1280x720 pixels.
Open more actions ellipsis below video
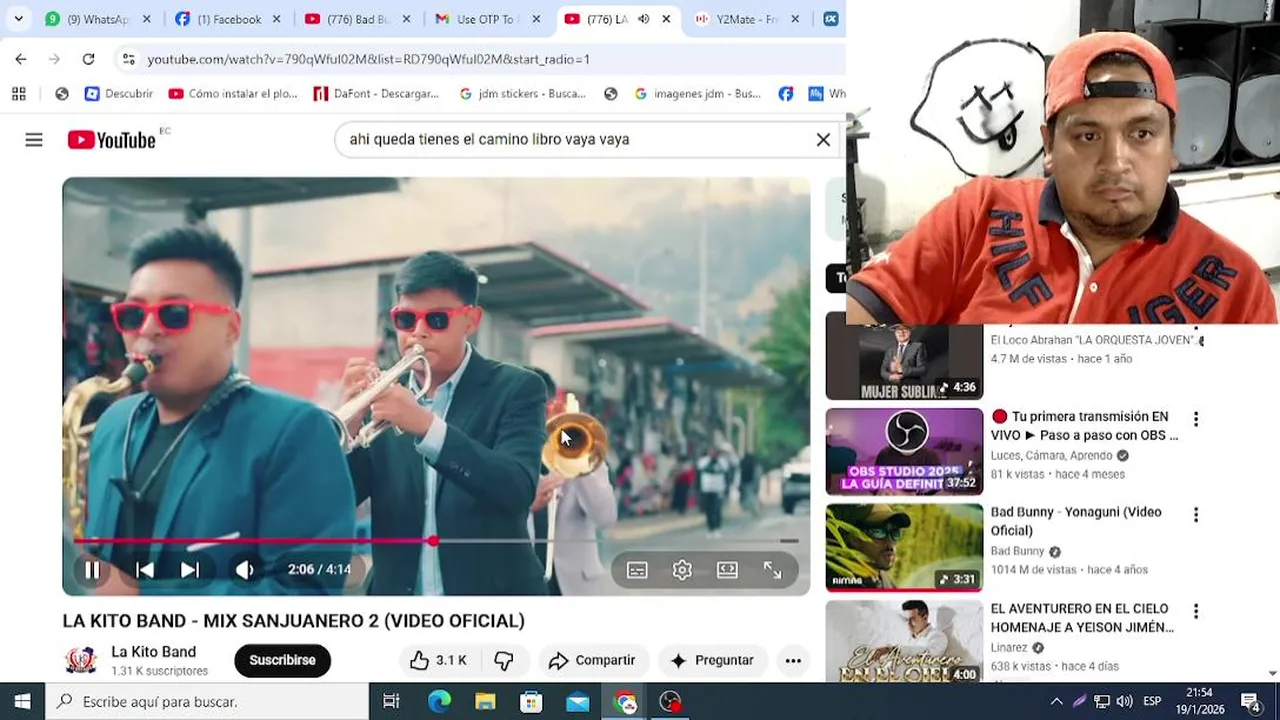[793, 660]
